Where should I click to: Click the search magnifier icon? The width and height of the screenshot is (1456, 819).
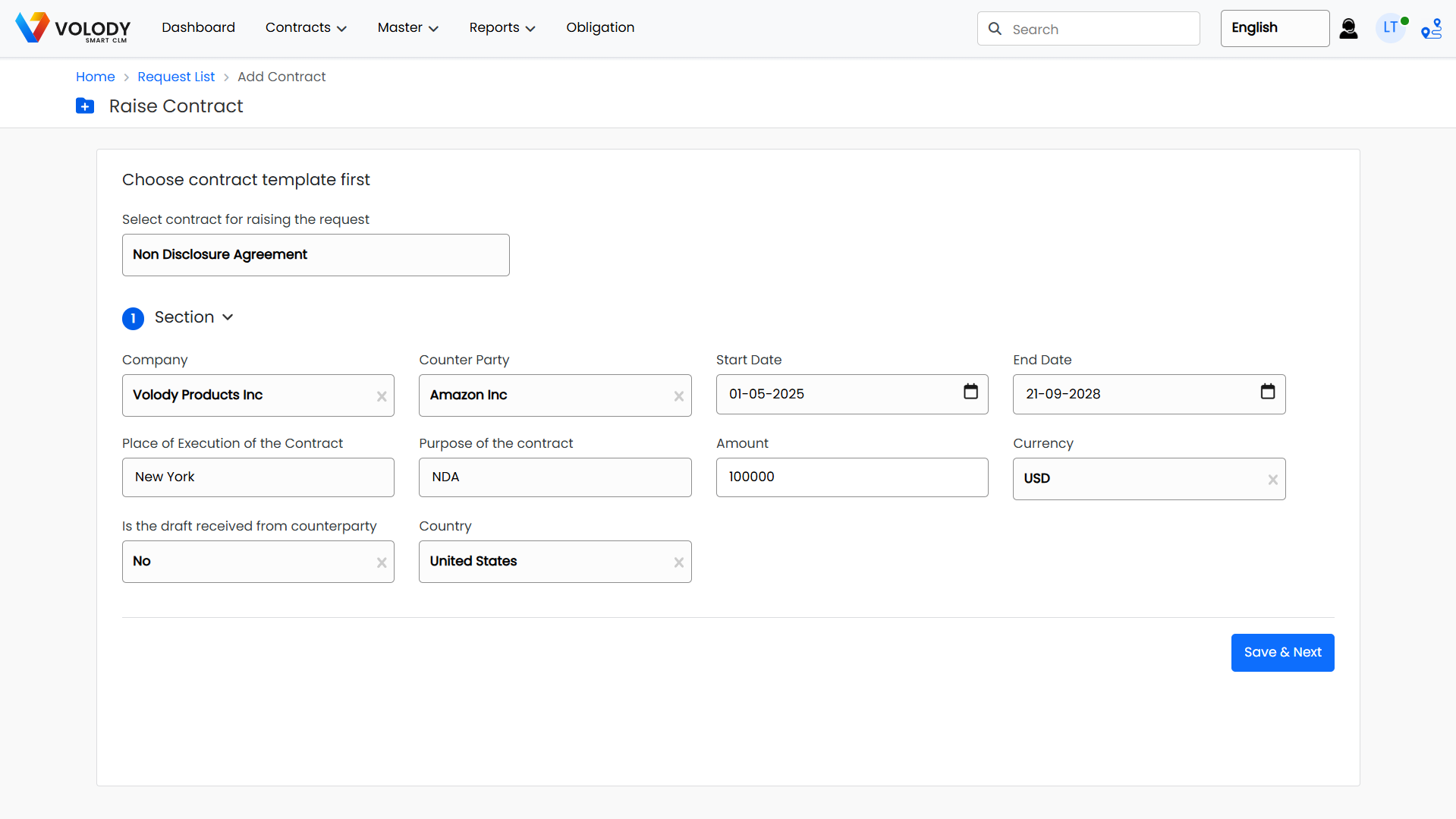(995, 29)
